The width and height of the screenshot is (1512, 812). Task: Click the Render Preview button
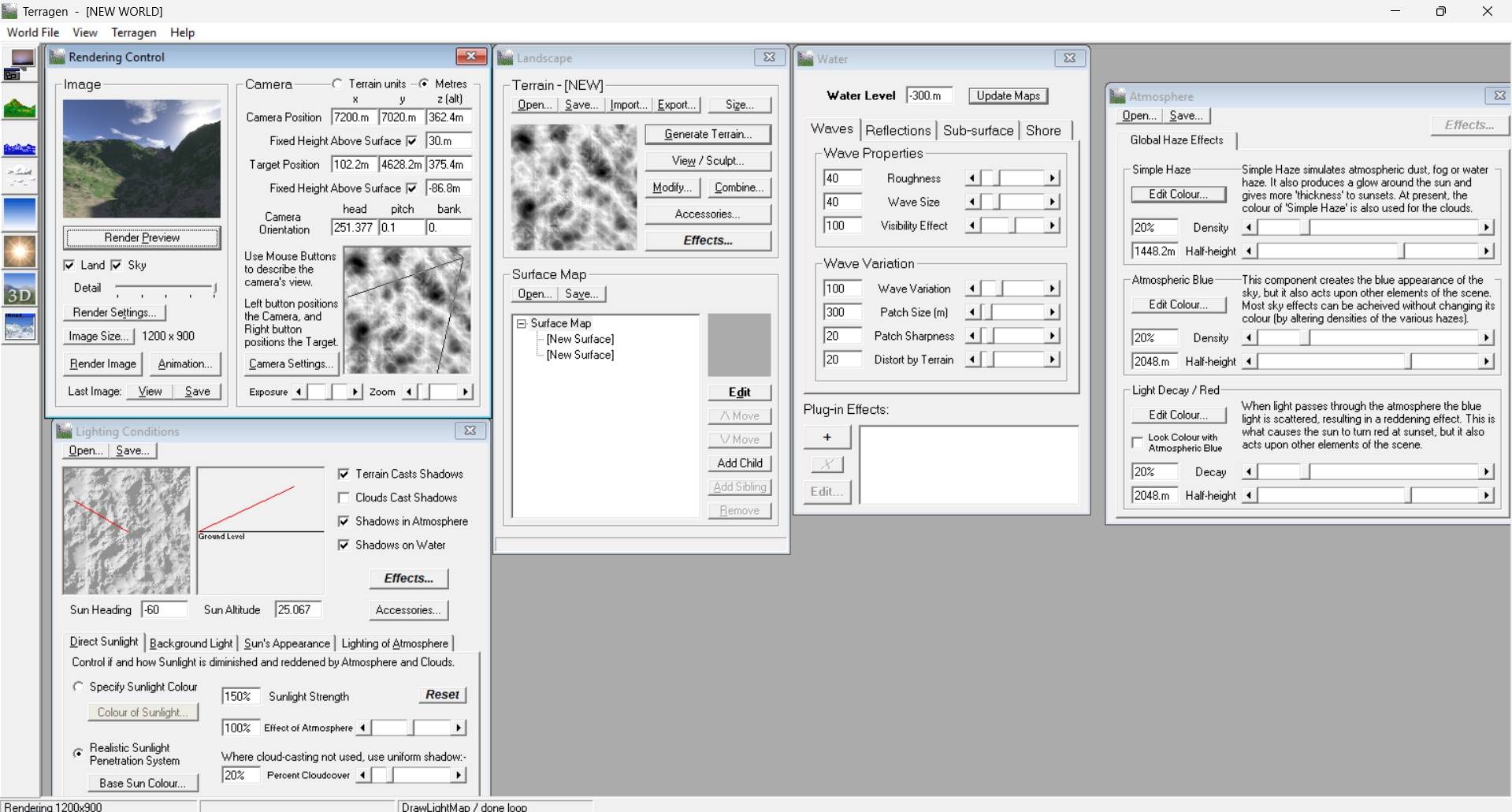(142, 237)
